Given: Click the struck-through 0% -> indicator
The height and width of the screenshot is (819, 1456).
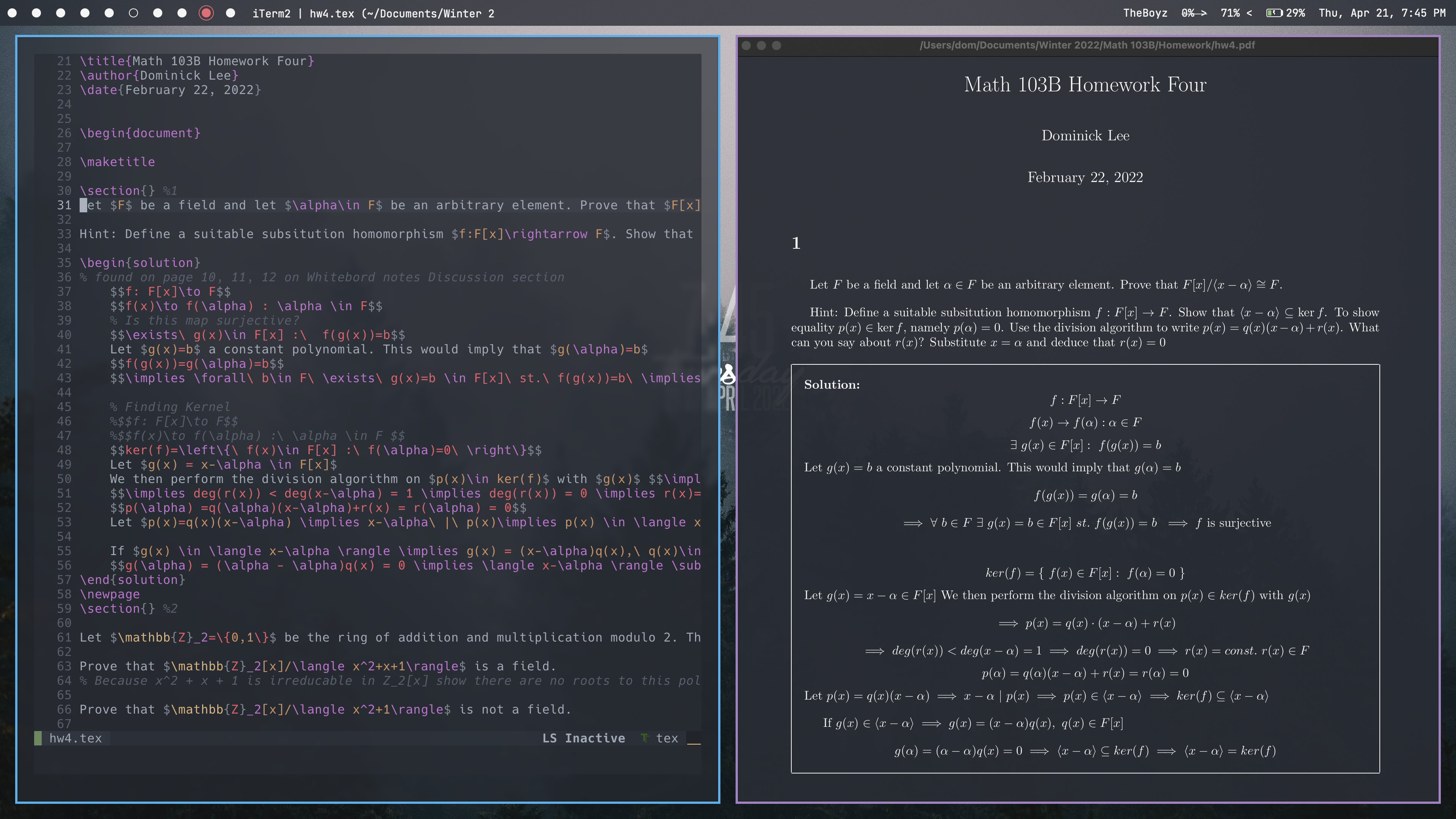Looking at the screenshot, I should click(1194, 13).
